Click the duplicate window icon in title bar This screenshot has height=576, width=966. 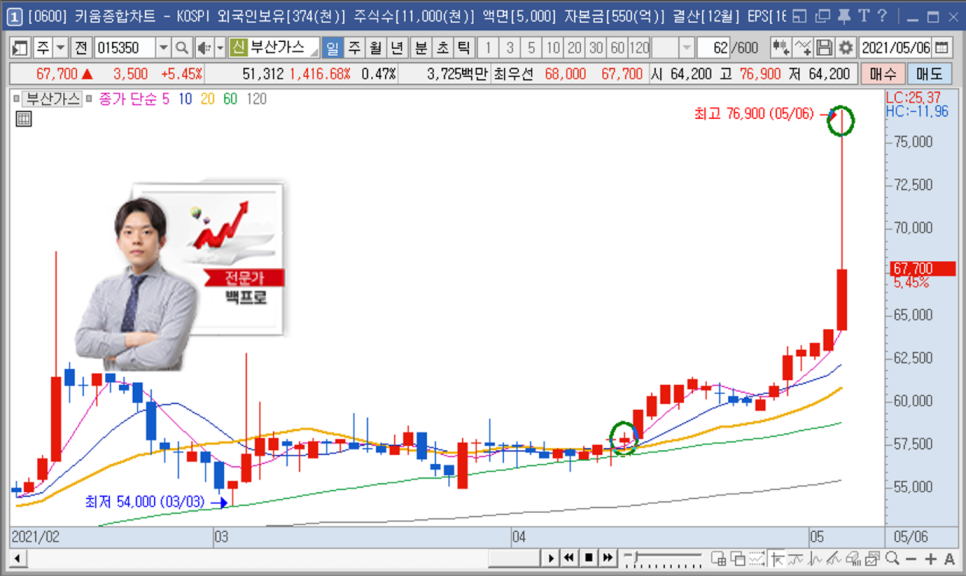(x=822, y=16)
